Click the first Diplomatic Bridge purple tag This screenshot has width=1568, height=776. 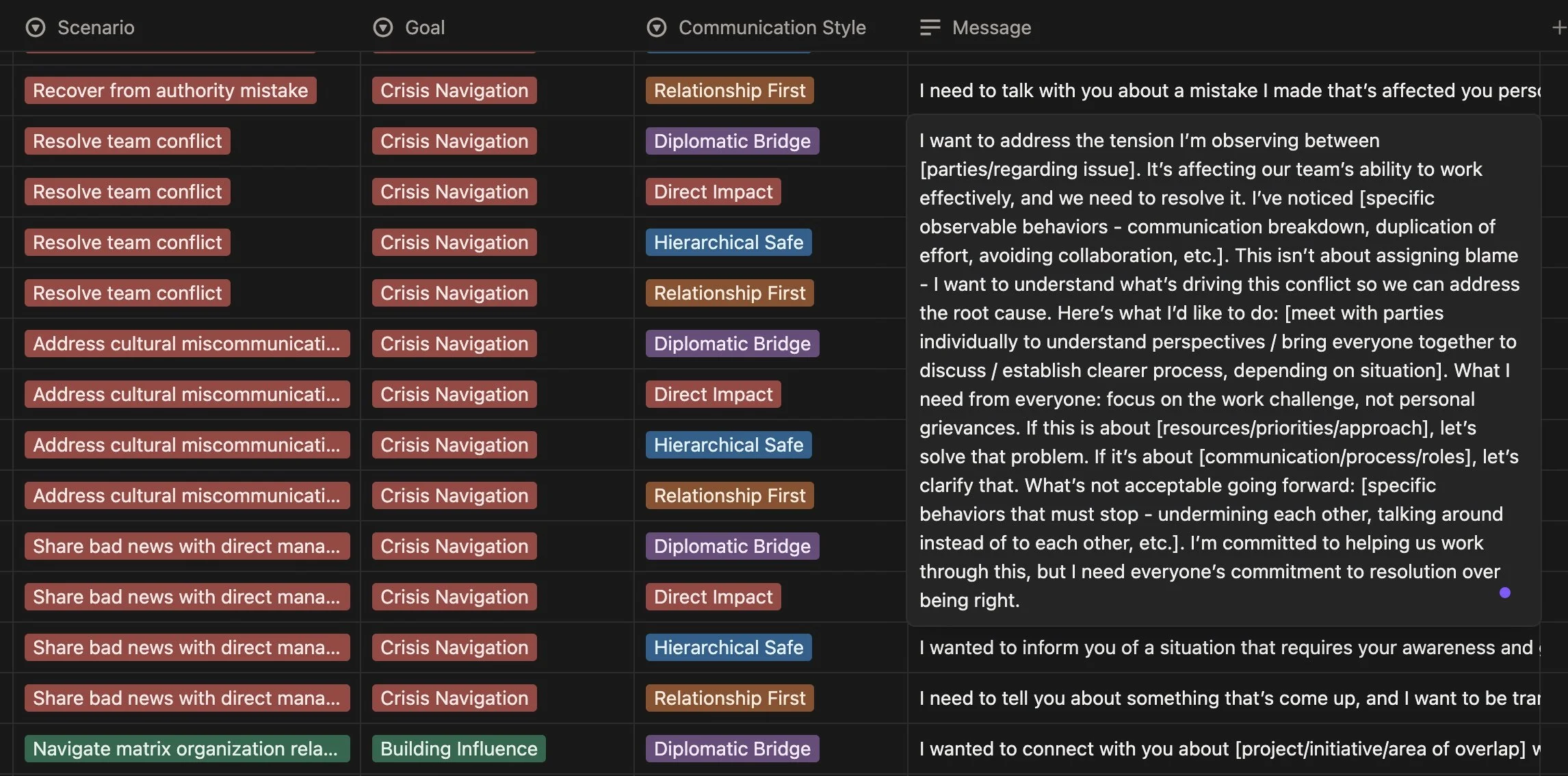(x=732, y=141)
